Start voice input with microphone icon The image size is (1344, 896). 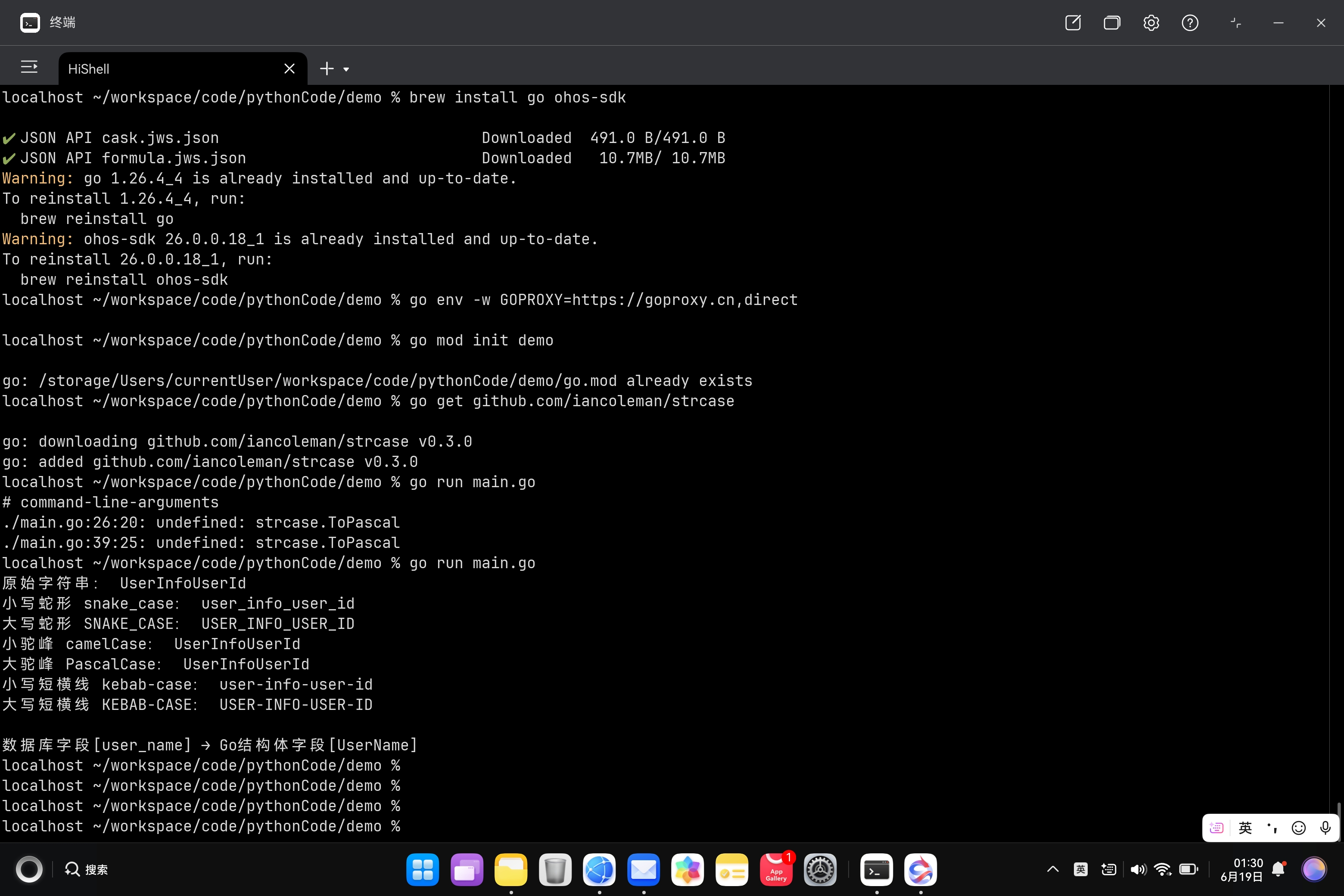click(x=1325, y=828)
